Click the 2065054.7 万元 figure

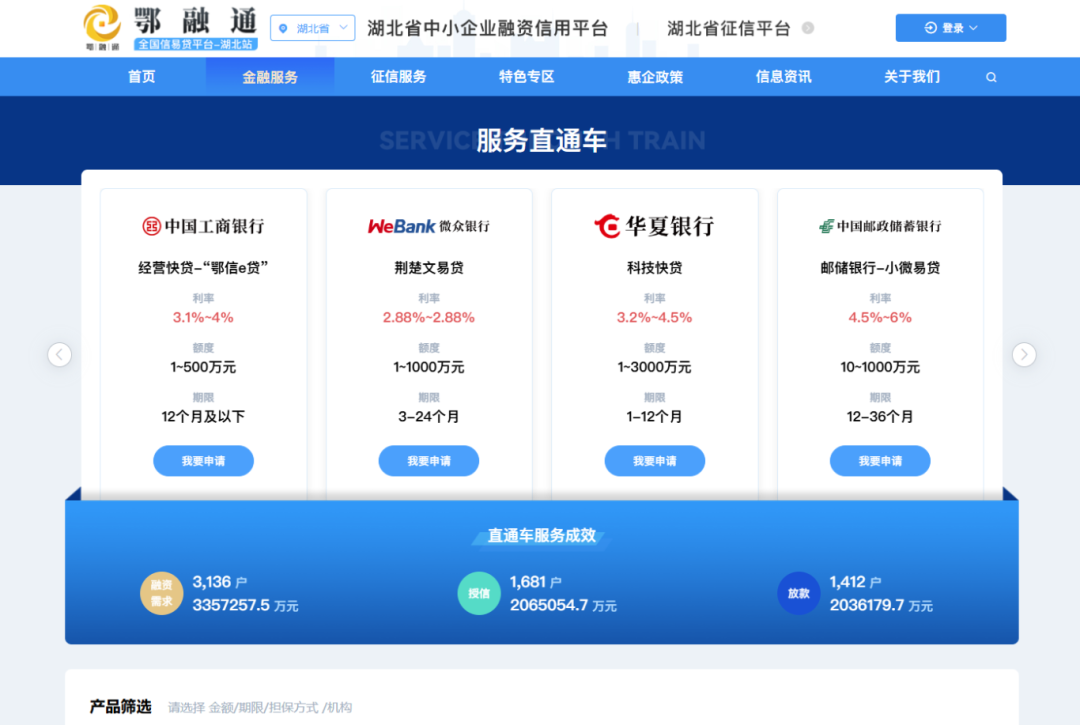click(x=563, y=605)
